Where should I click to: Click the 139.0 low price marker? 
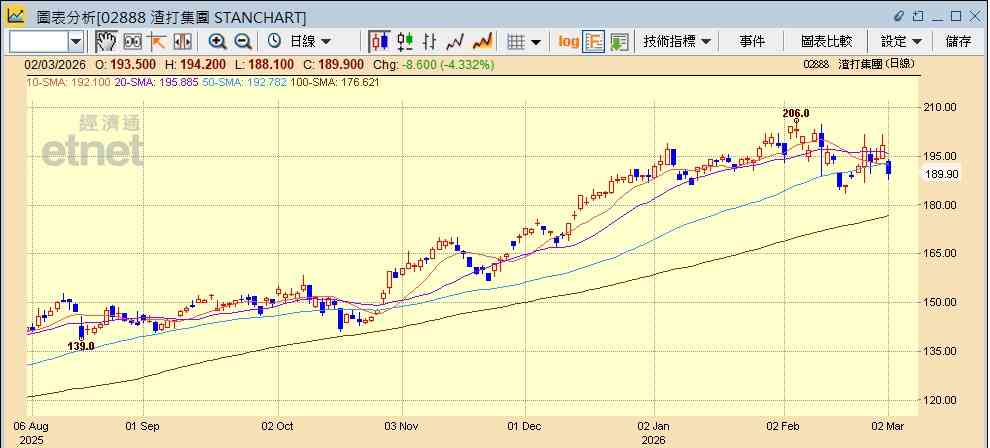81,346
